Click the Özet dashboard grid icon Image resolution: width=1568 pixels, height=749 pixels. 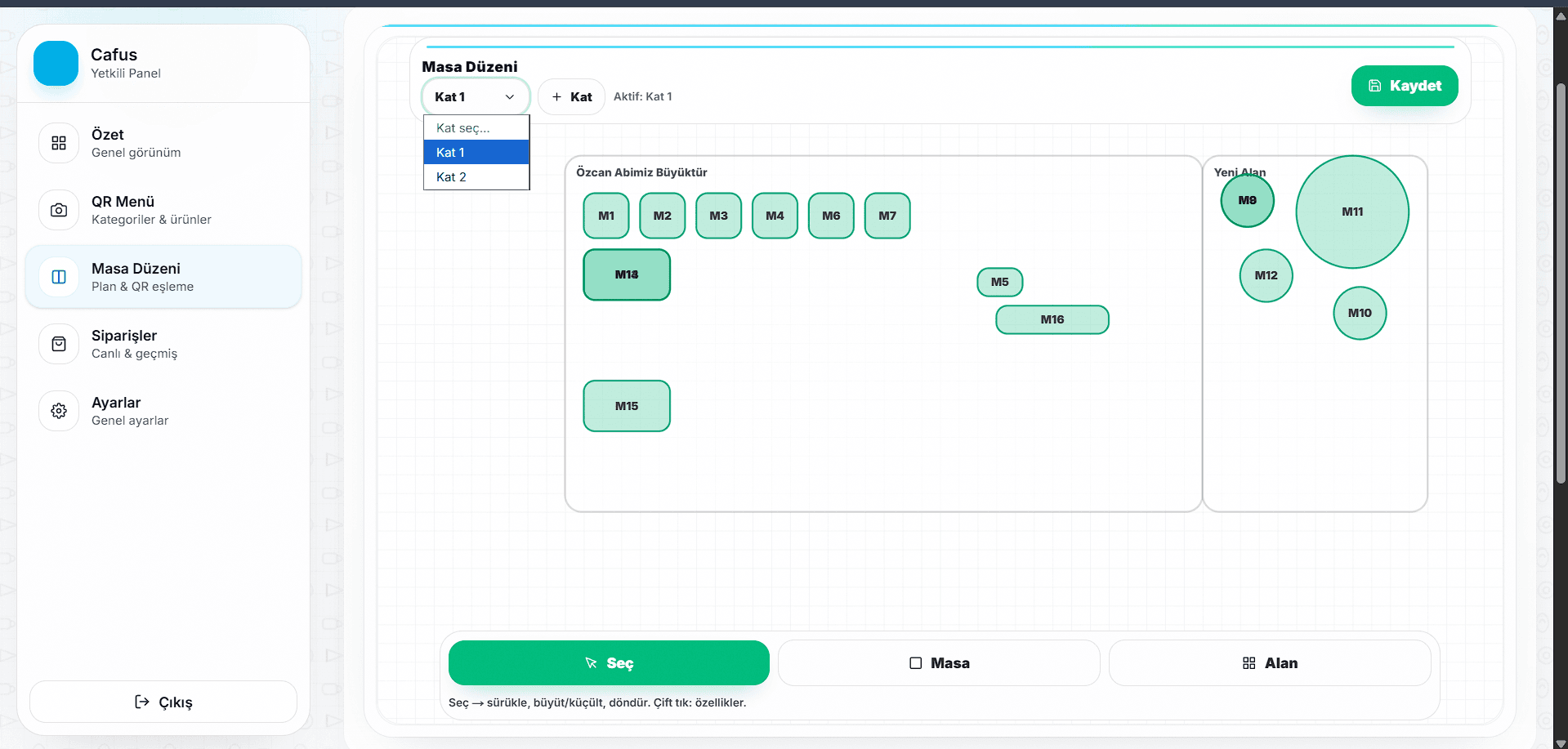coord(59,143)
